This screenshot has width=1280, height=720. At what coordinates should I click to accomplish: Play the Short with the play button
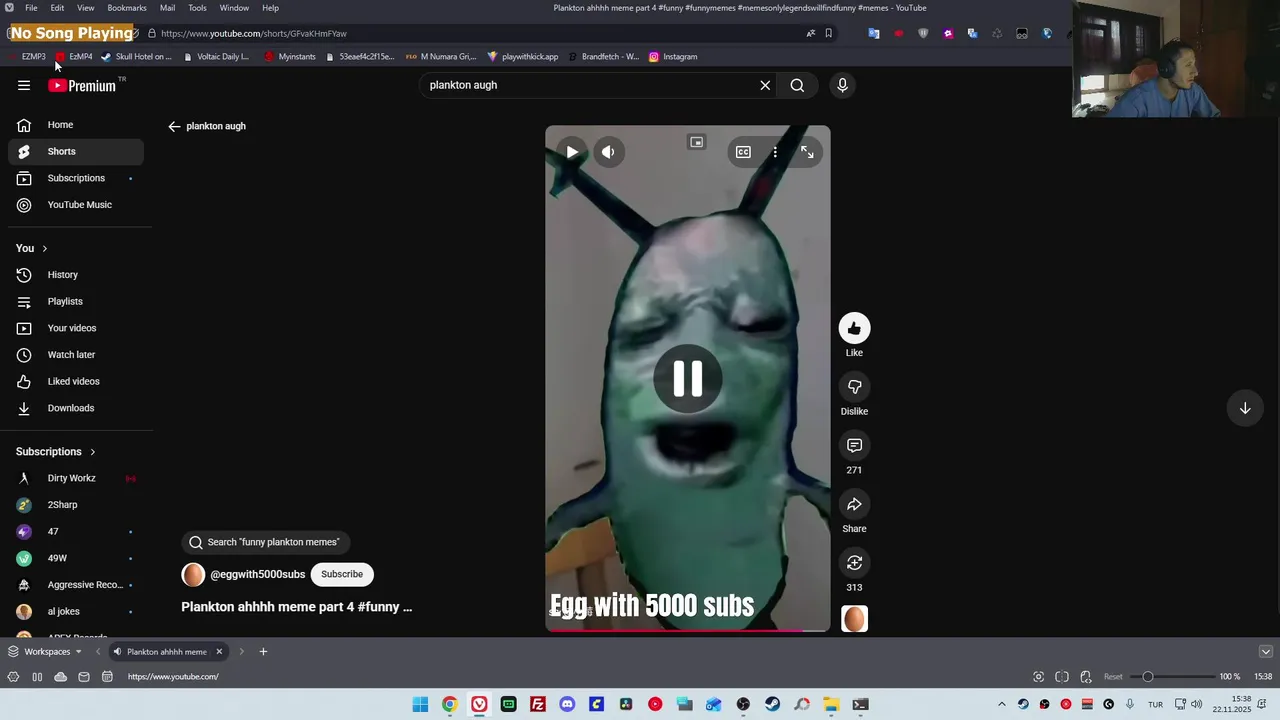click(572, 152)
